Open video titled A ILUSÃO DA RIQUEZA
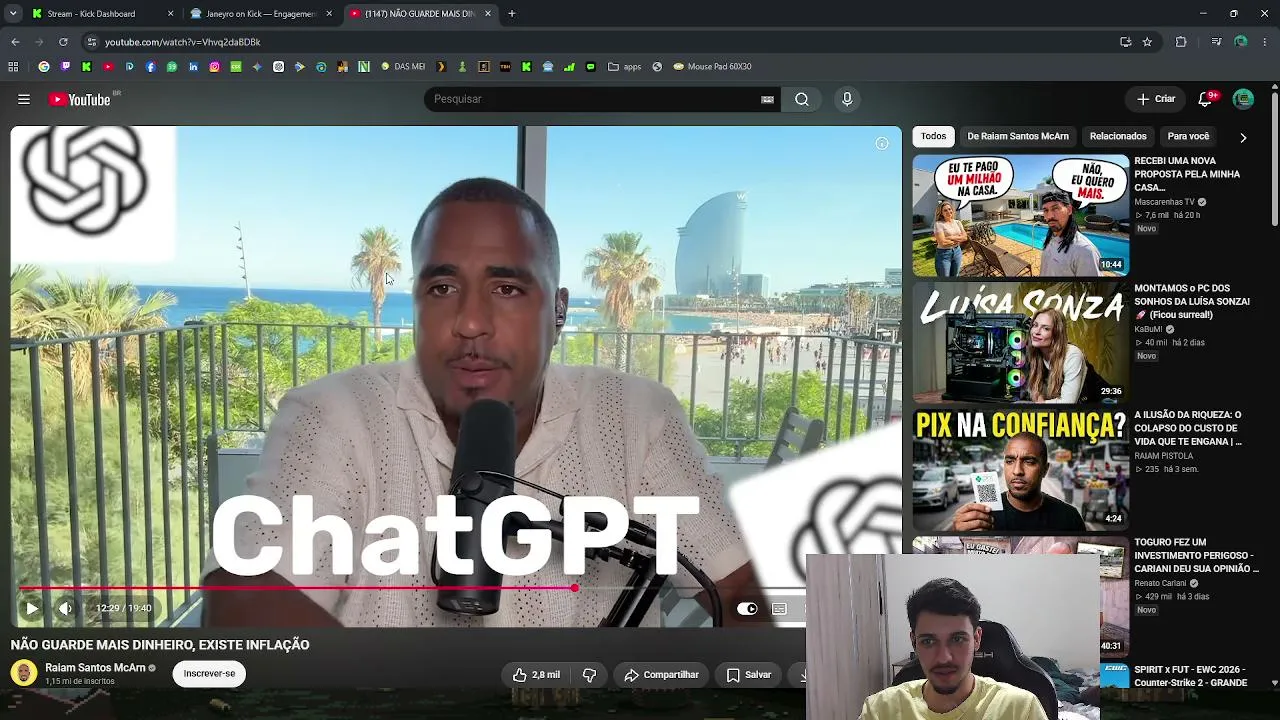1280x720 pixels. [1188, 428]
